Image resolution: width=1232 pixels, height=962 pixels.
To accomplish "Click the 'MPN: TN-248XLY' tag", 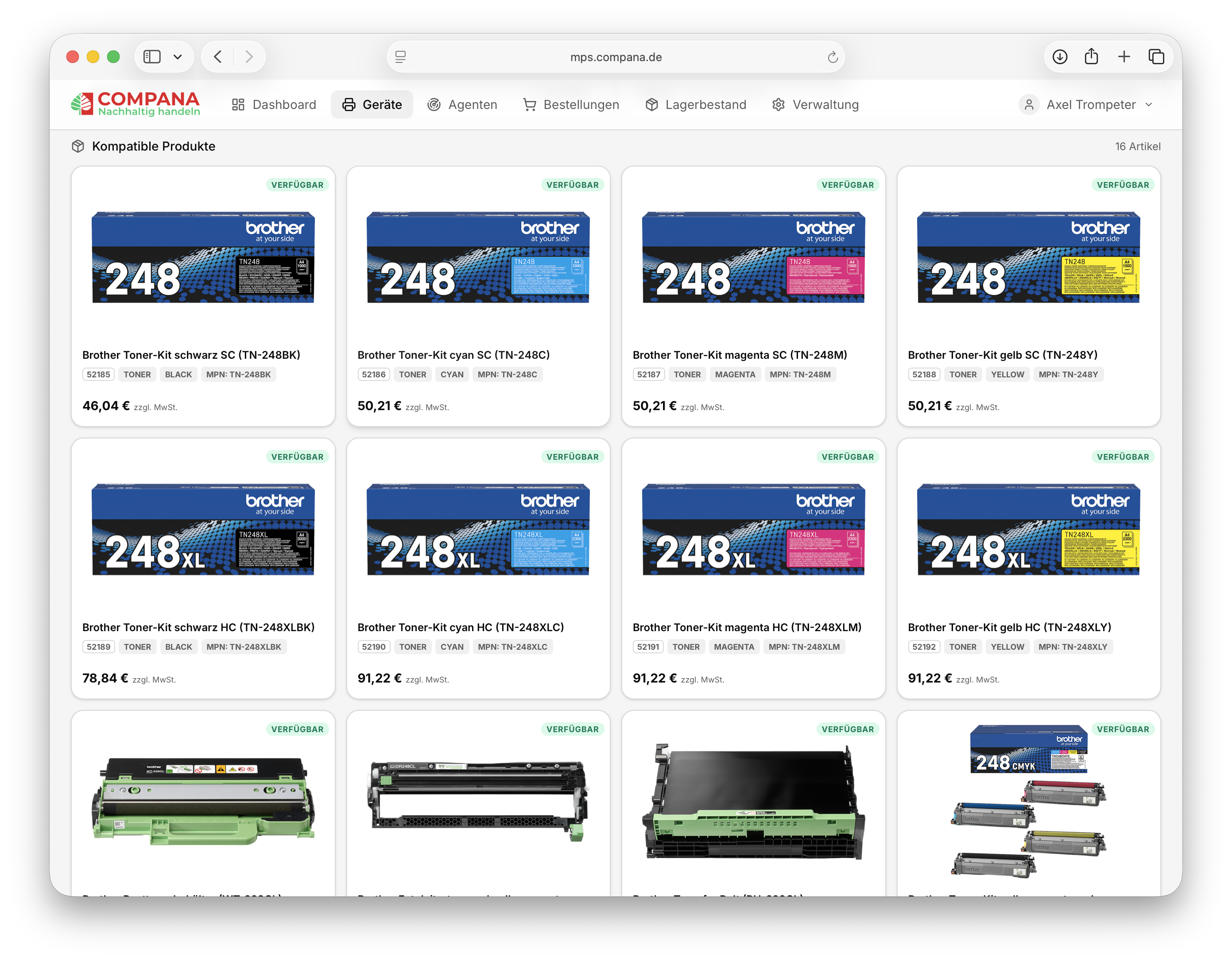I will 1073,647.
